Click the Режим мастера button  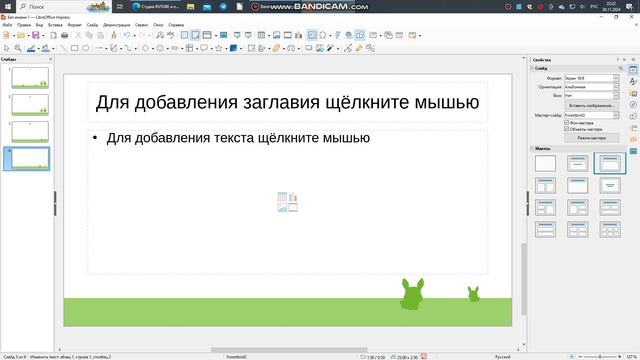click(591, 138)
